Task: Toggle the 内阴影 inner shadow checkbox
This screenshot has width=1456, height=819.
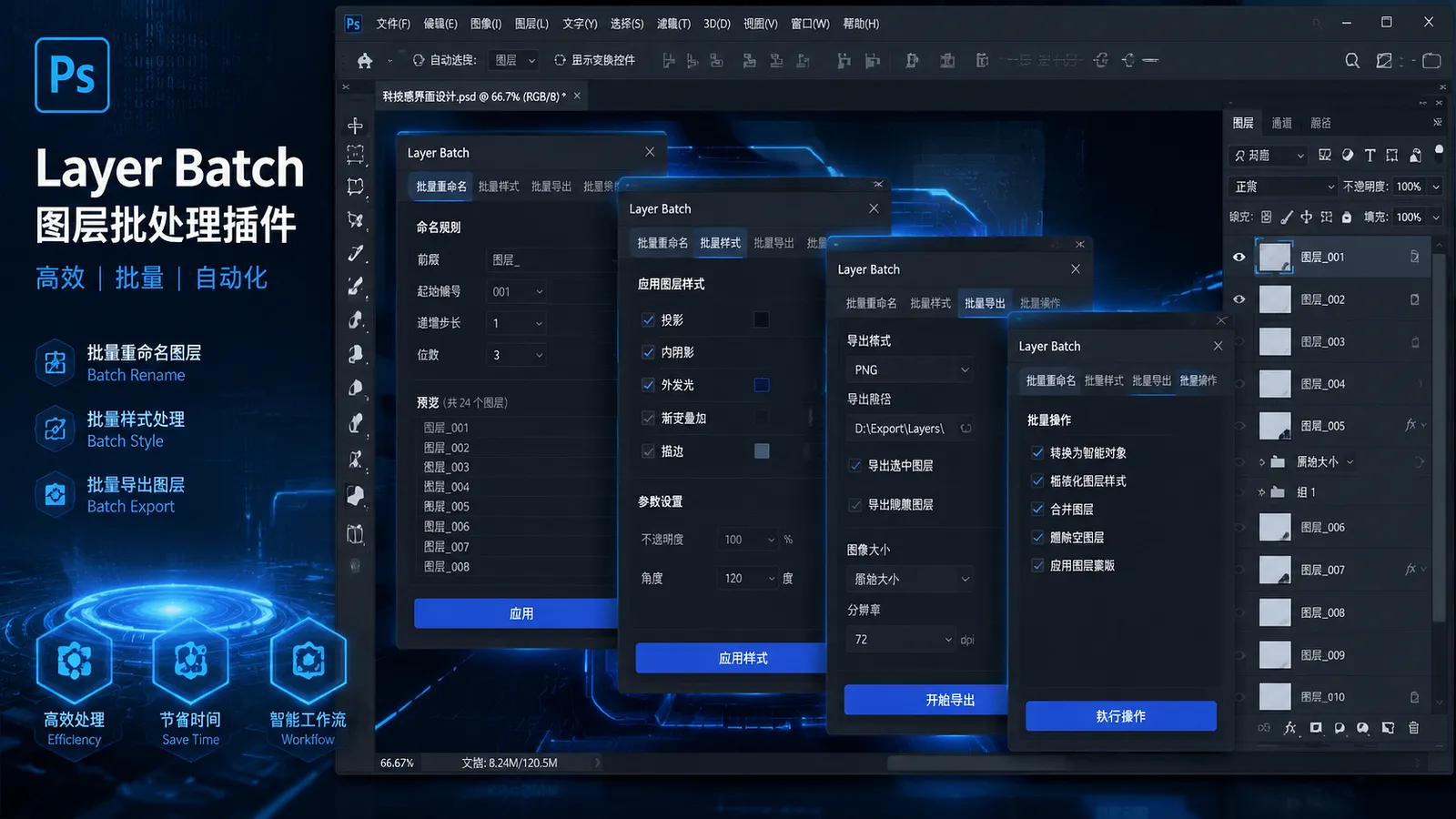Action: click(x=648, y=352)
